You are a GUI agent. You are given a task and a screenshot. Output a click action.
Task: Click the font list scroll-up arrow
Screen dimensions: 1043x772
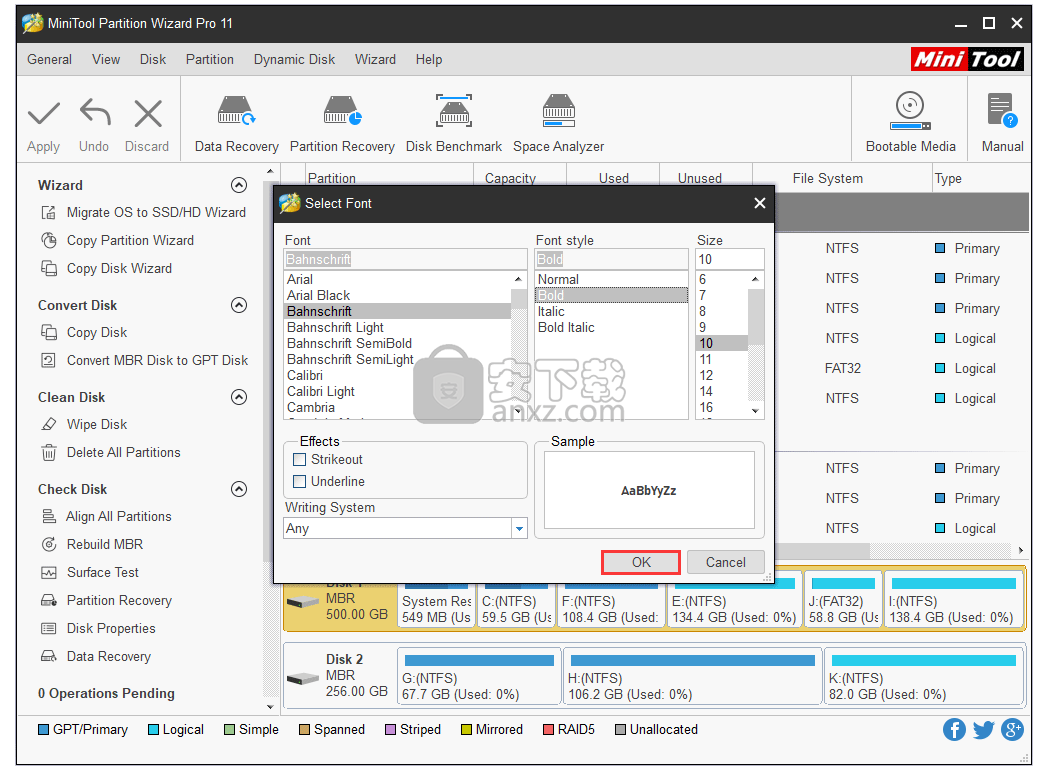[x=518, y=279]
